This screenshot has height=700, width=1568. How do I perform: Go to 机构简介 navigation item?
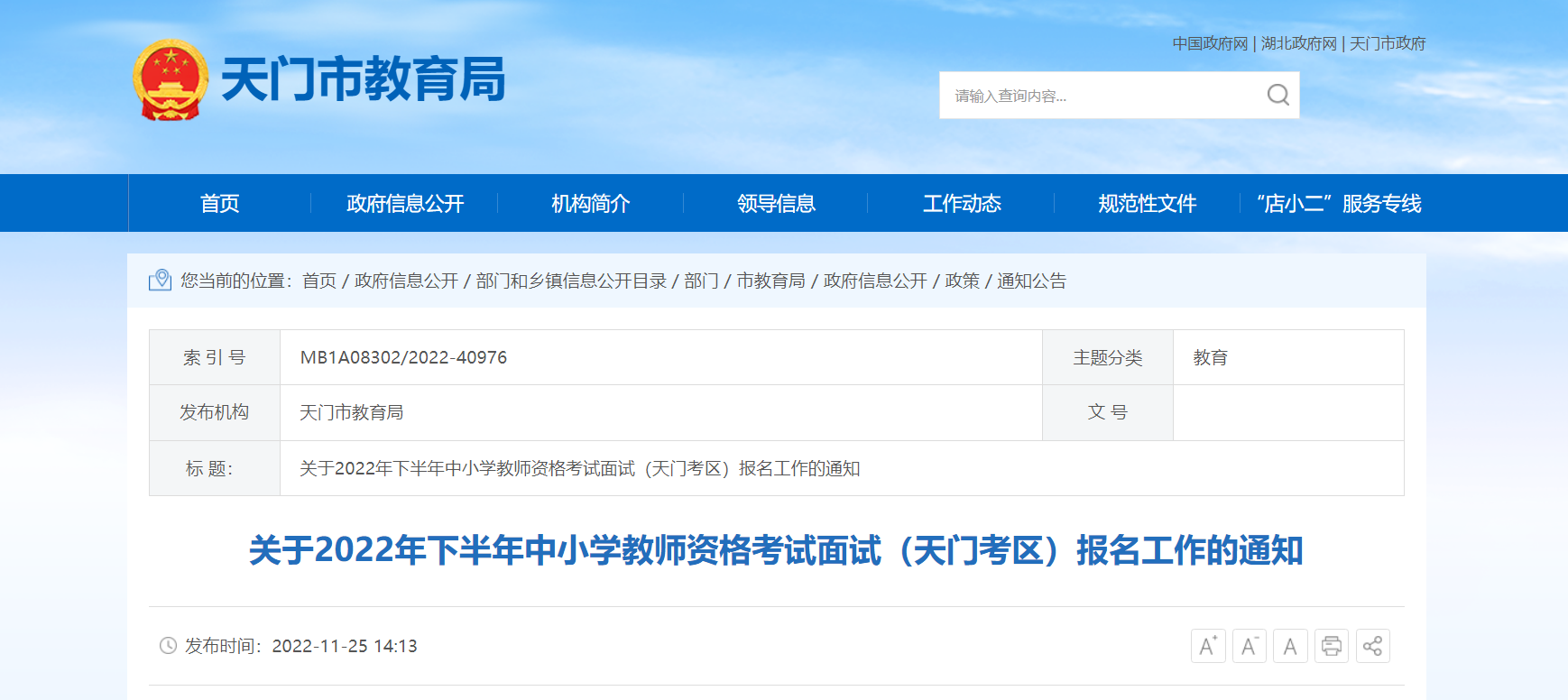pyautogui.click(x=591, y=204)
